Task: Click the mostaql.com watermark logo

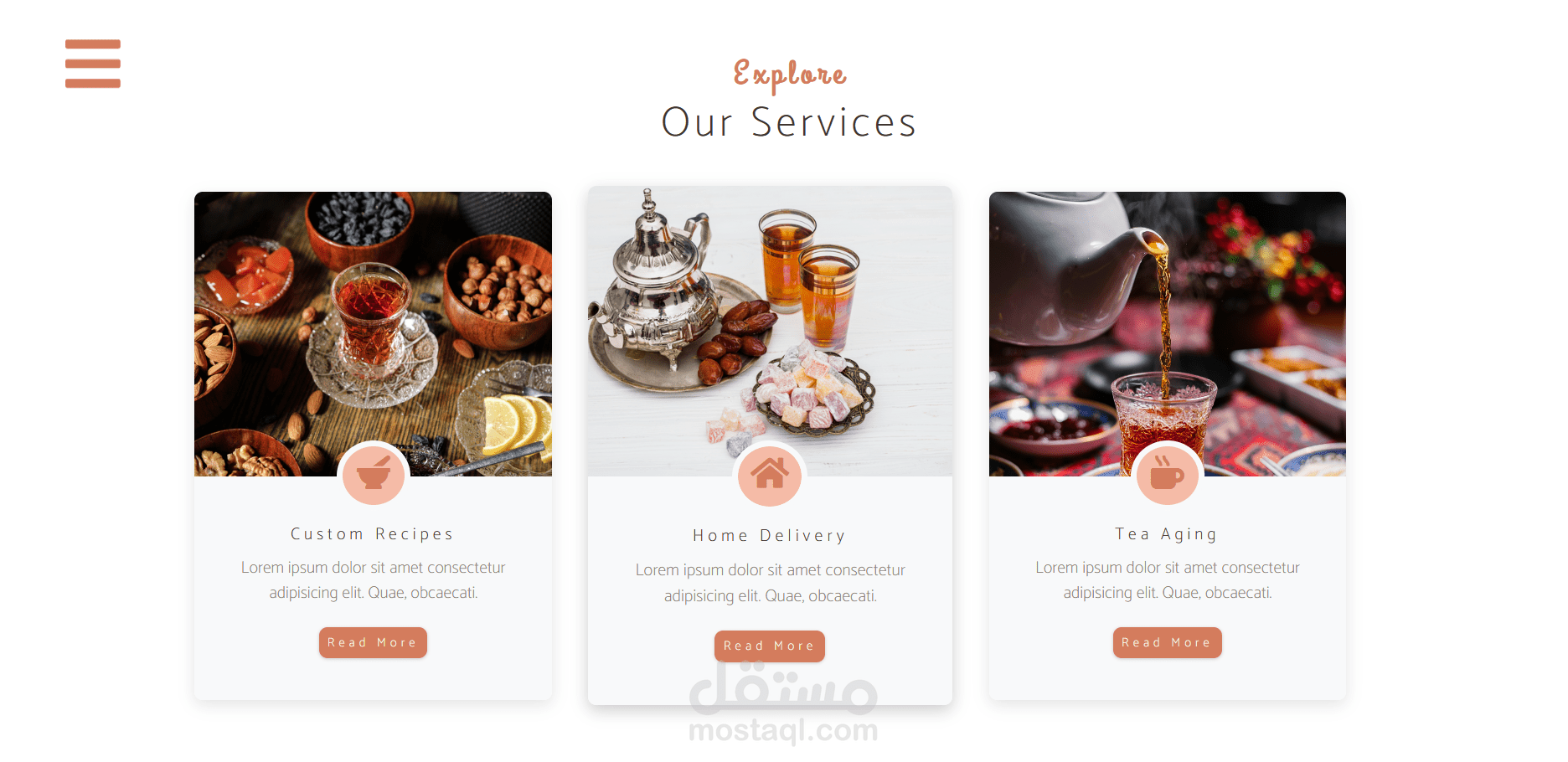Action: 783,702
